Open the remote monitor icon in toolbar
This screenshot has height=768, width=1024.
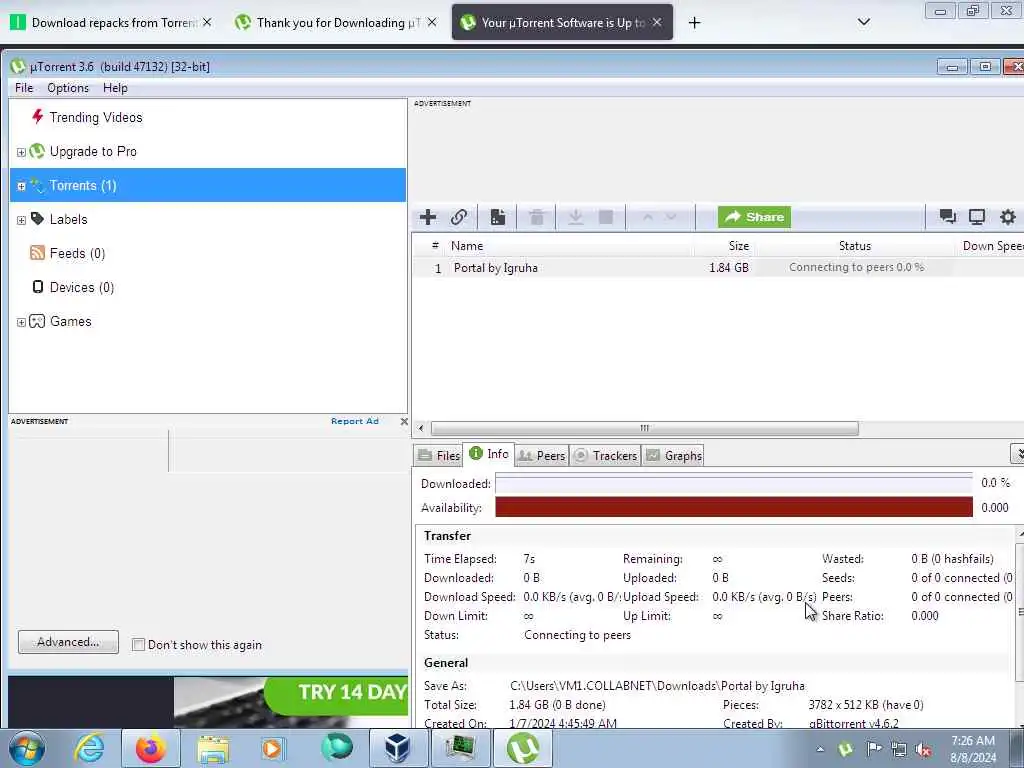977,217
